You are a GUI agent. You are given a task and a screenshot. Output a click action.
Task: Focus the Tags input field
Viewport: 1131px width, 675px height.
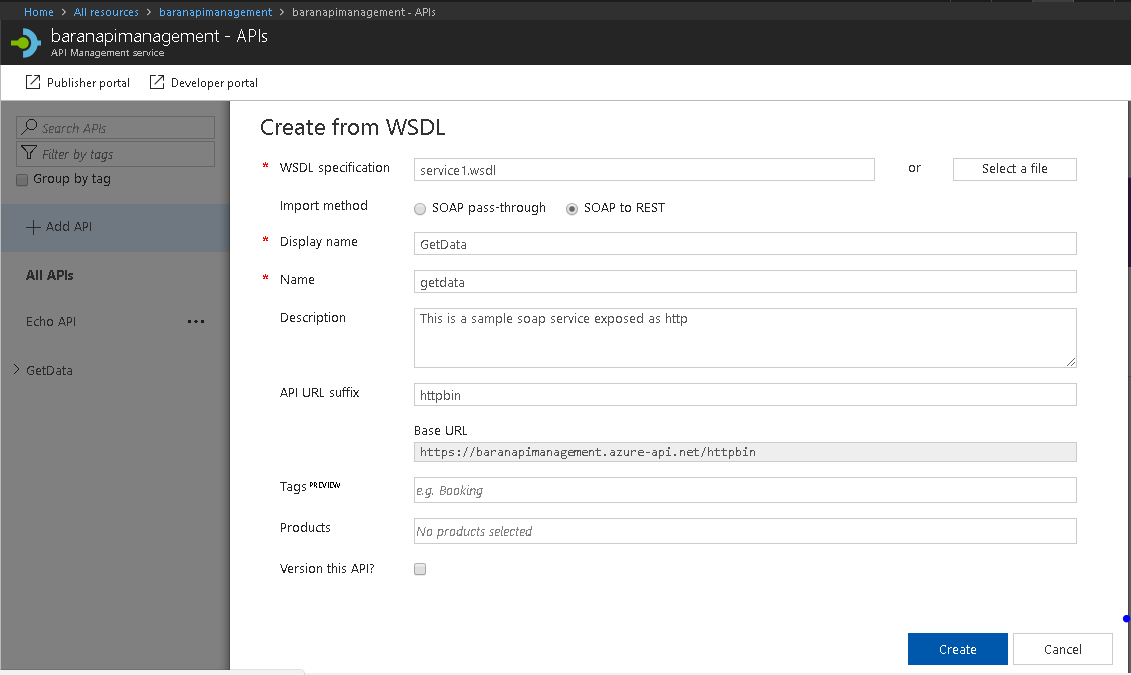[745, 490]
